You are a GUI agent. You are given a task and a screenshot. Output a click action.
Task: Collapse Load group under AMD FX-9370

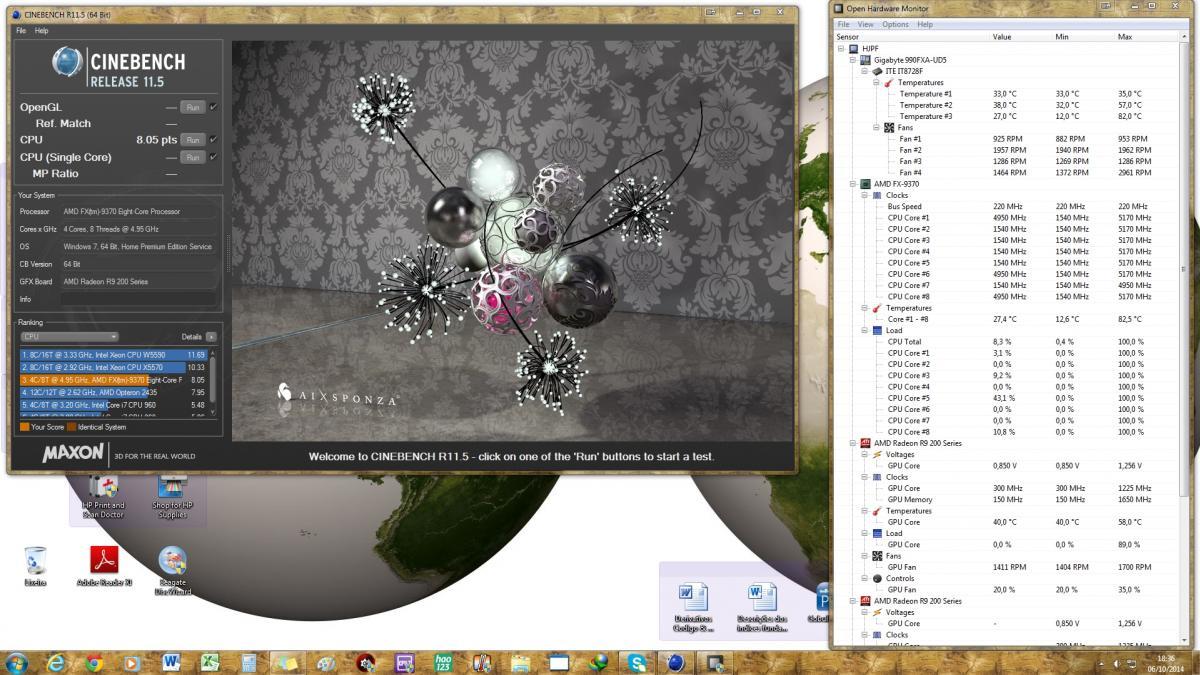coord(865,330)
